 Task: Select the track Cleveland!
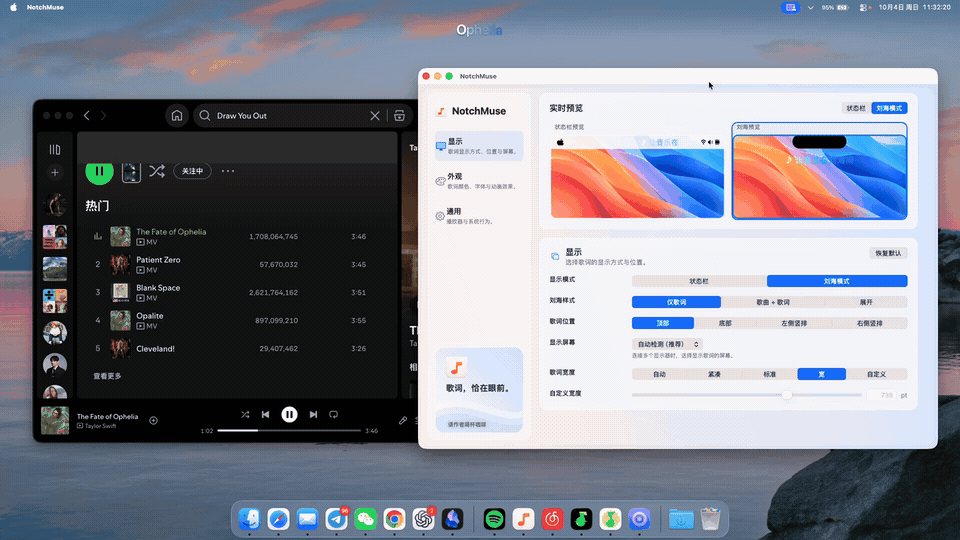[156, 348]
